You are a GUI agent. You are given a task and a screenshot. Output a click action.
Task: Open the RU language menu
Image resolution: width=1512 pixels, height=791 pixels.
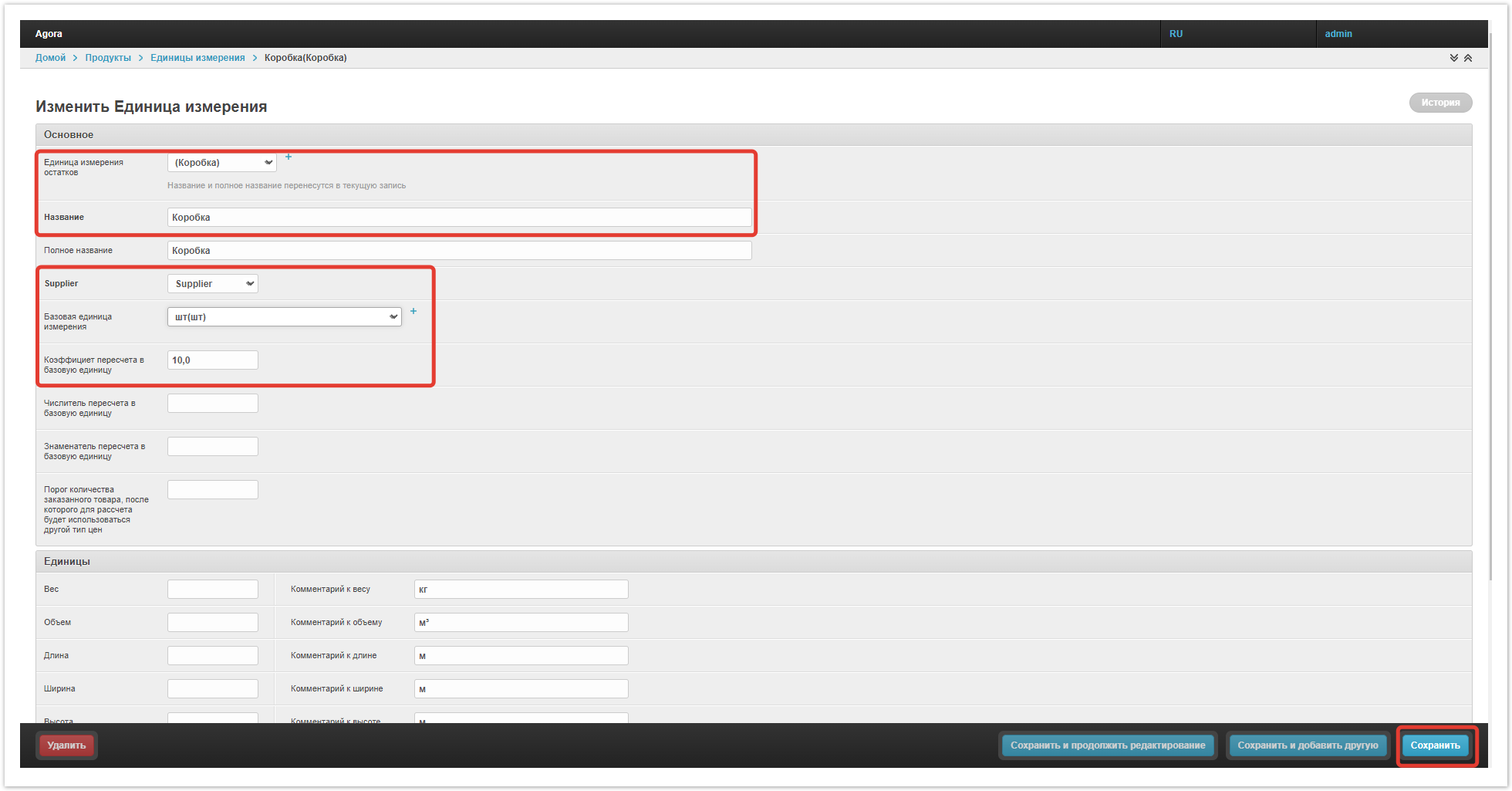[1176, 34]
